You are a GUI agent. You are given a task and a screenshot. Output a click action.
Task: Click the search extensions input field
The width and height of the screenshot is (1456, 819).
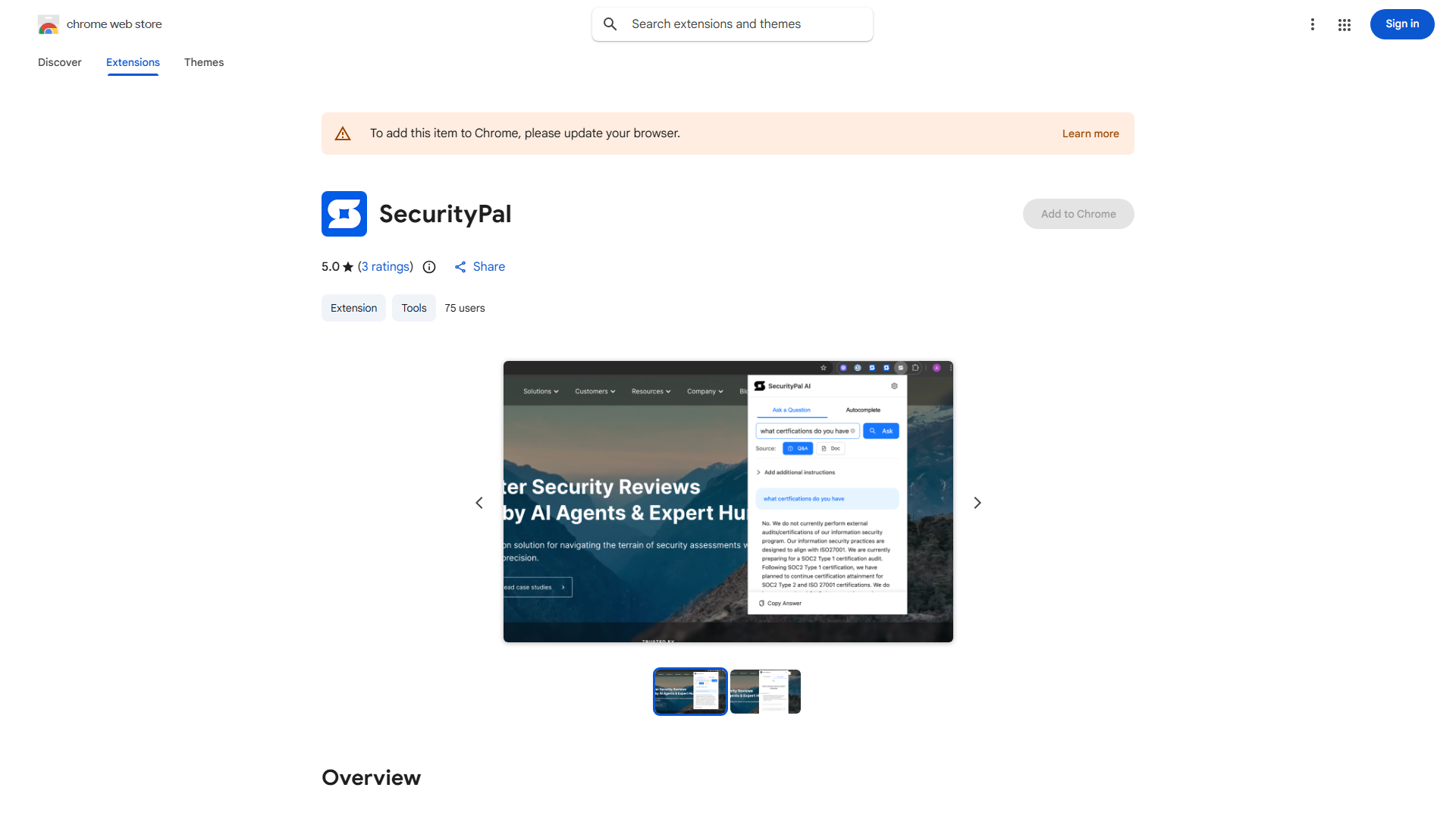point(732,24)
